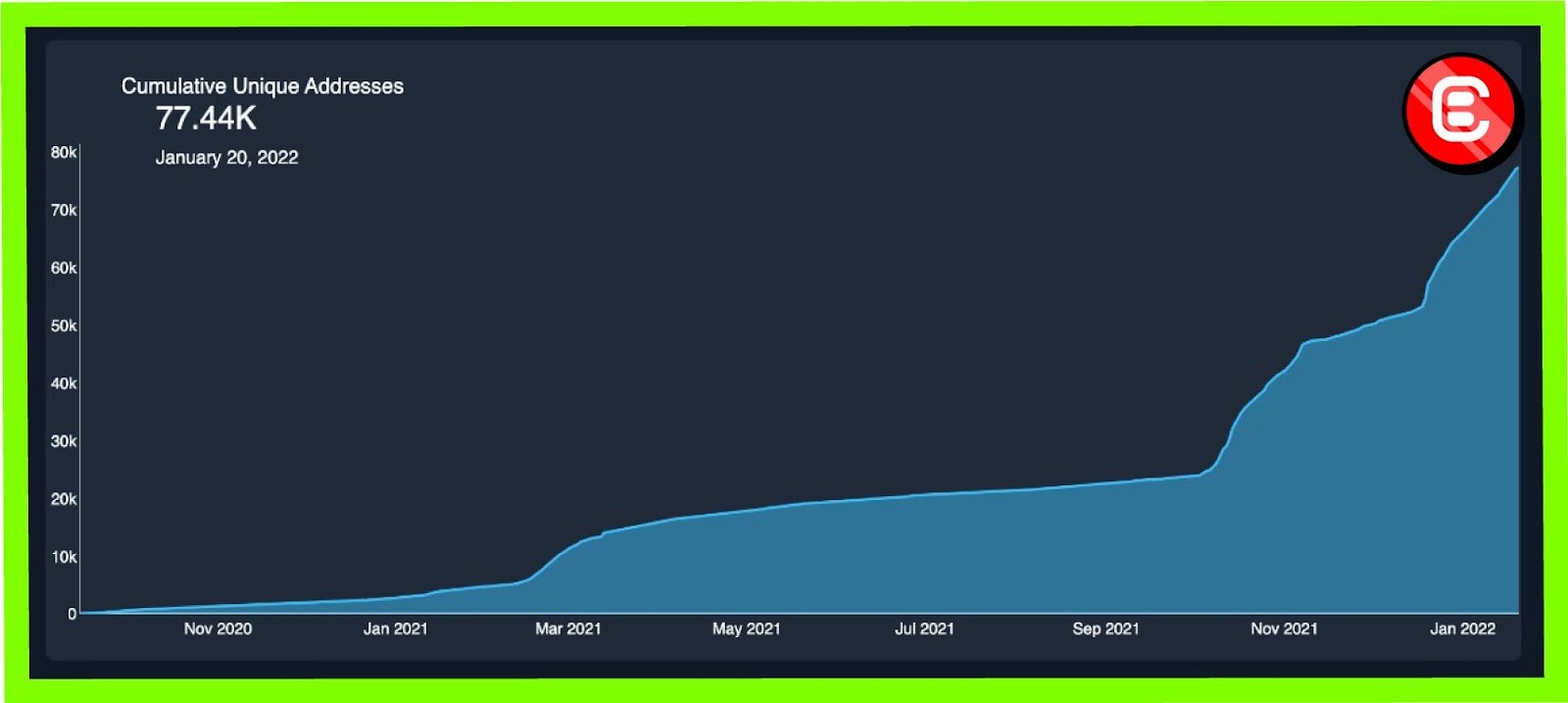Click the 77.44K value readout
This screenshot has height=703, width=1568.
(206, 119)
